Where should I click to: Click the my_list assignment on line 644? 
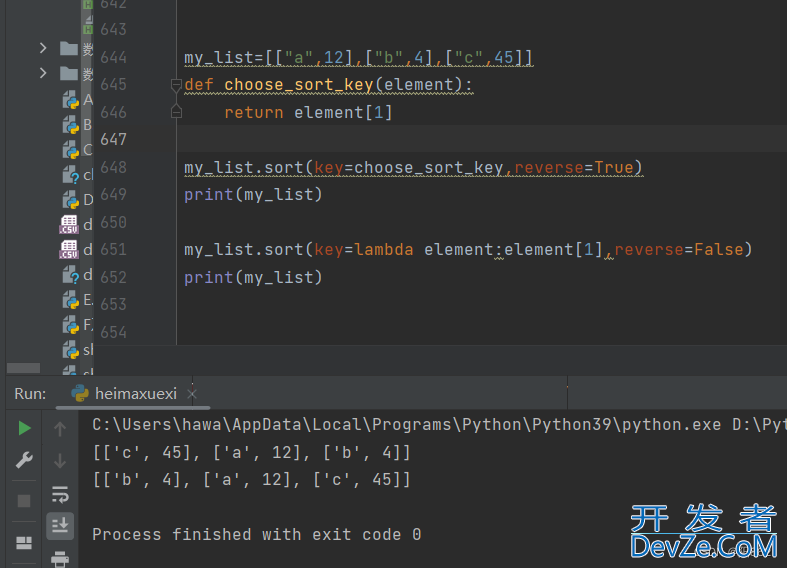point(358,58)
